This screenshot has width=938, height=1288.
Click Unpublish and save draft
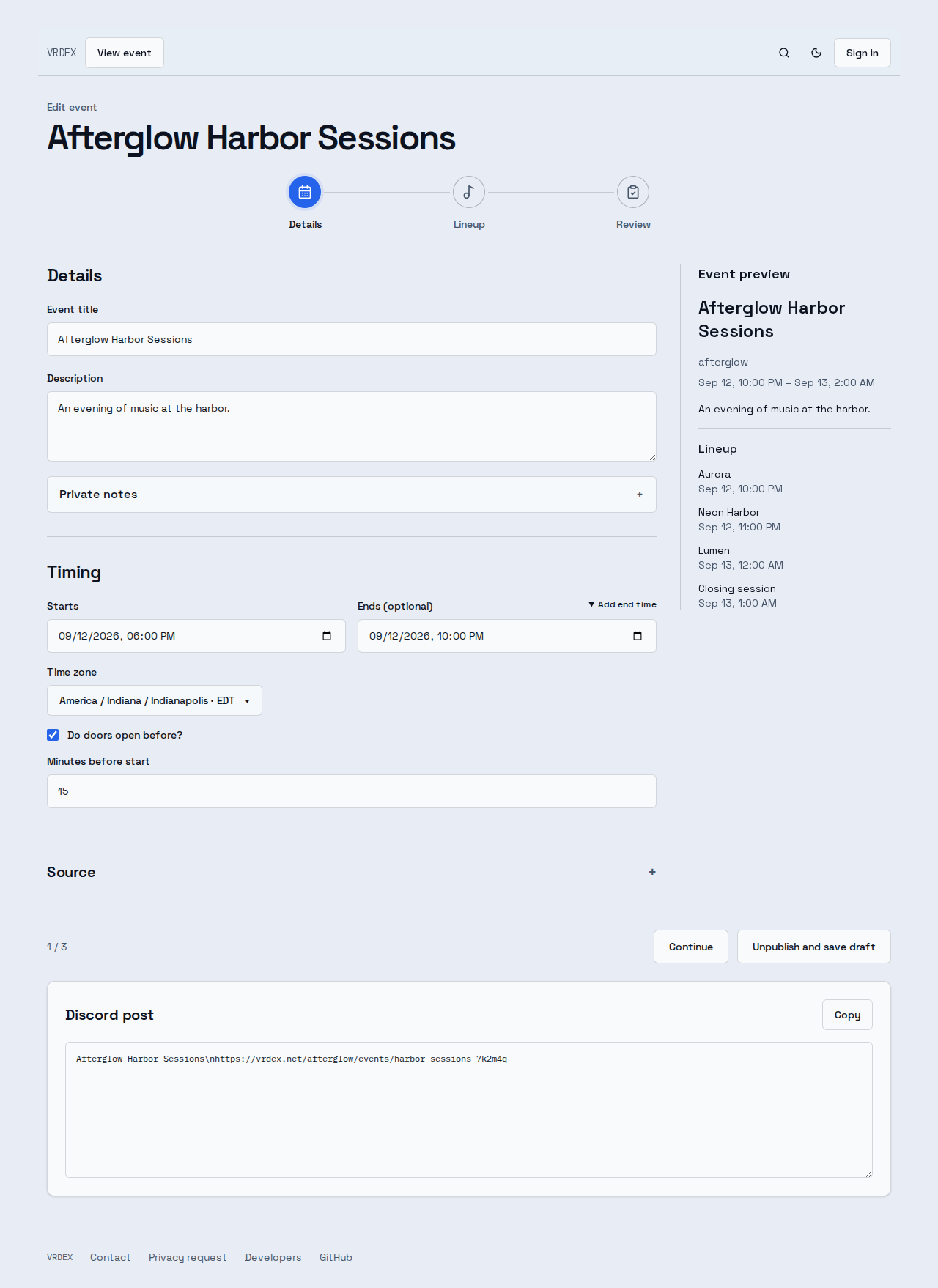point(813,947)
